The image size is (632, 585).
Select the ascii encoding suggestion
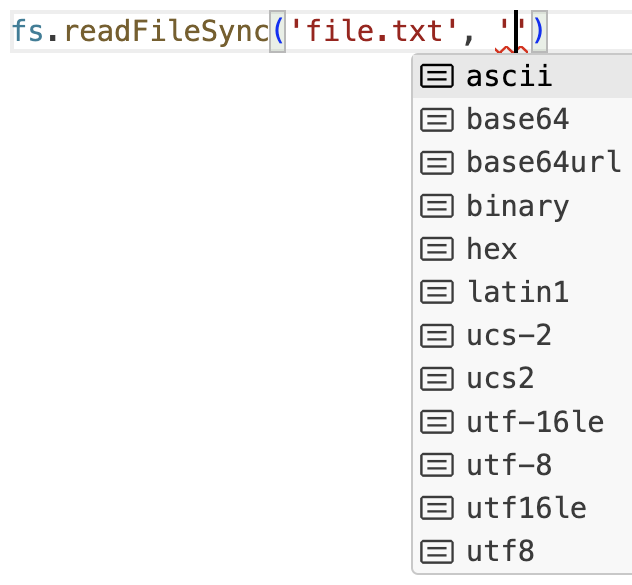click(x=509, y=76)
